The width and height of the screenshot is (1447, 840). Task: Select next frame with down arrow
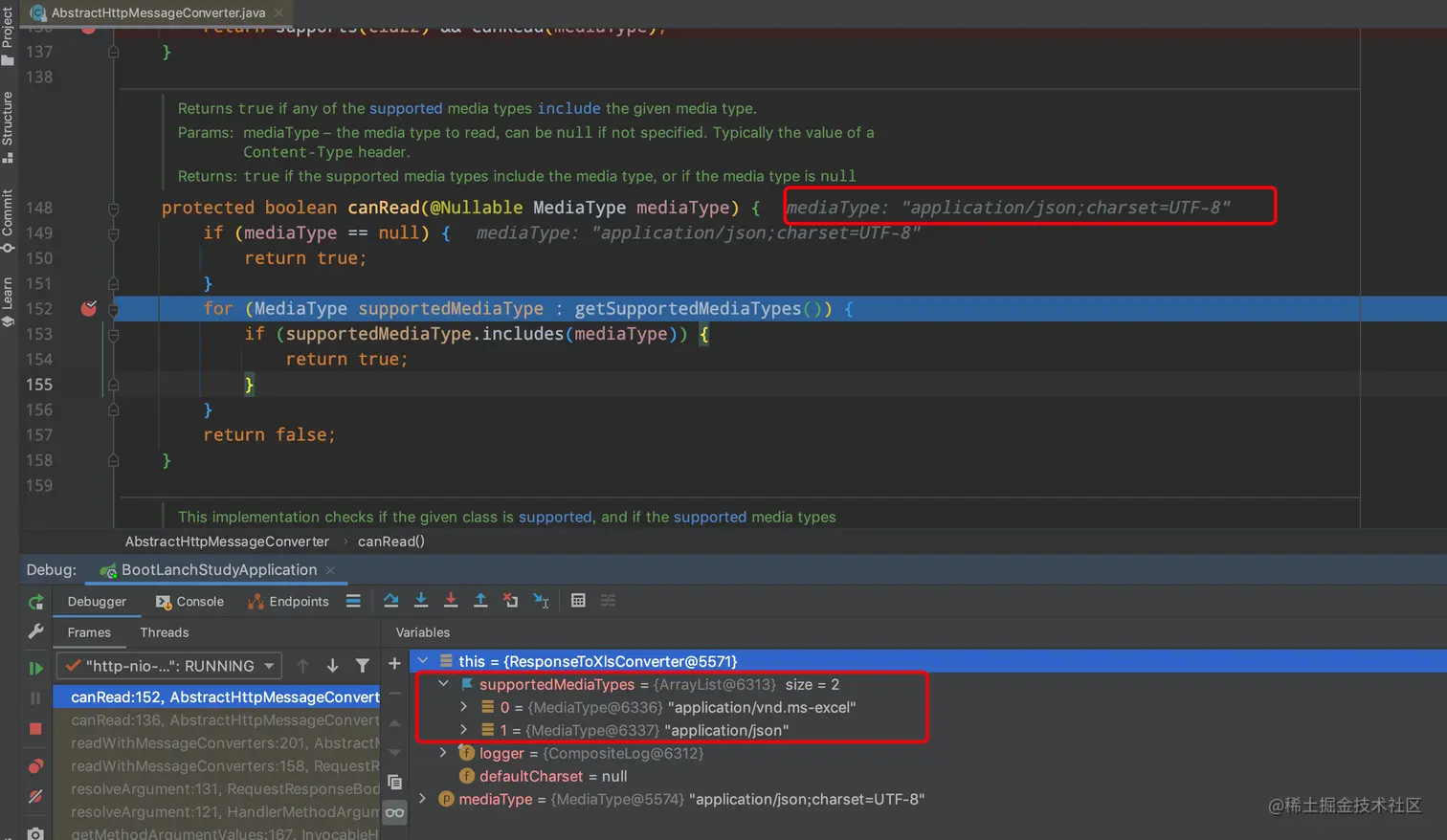tap(332, 666)
